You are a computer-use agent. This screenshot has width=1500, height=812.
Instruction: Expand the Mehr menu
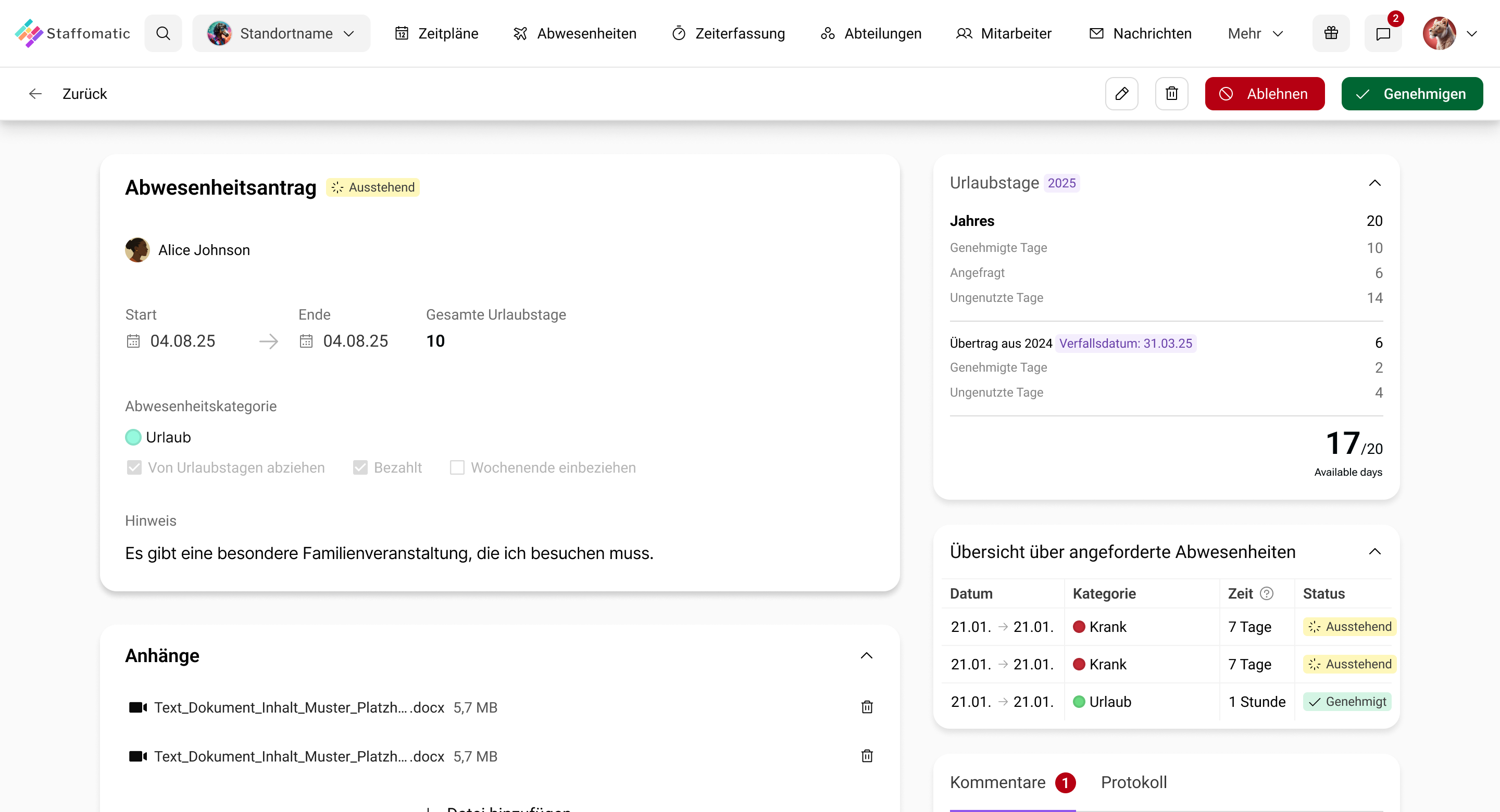point(1254,33)
